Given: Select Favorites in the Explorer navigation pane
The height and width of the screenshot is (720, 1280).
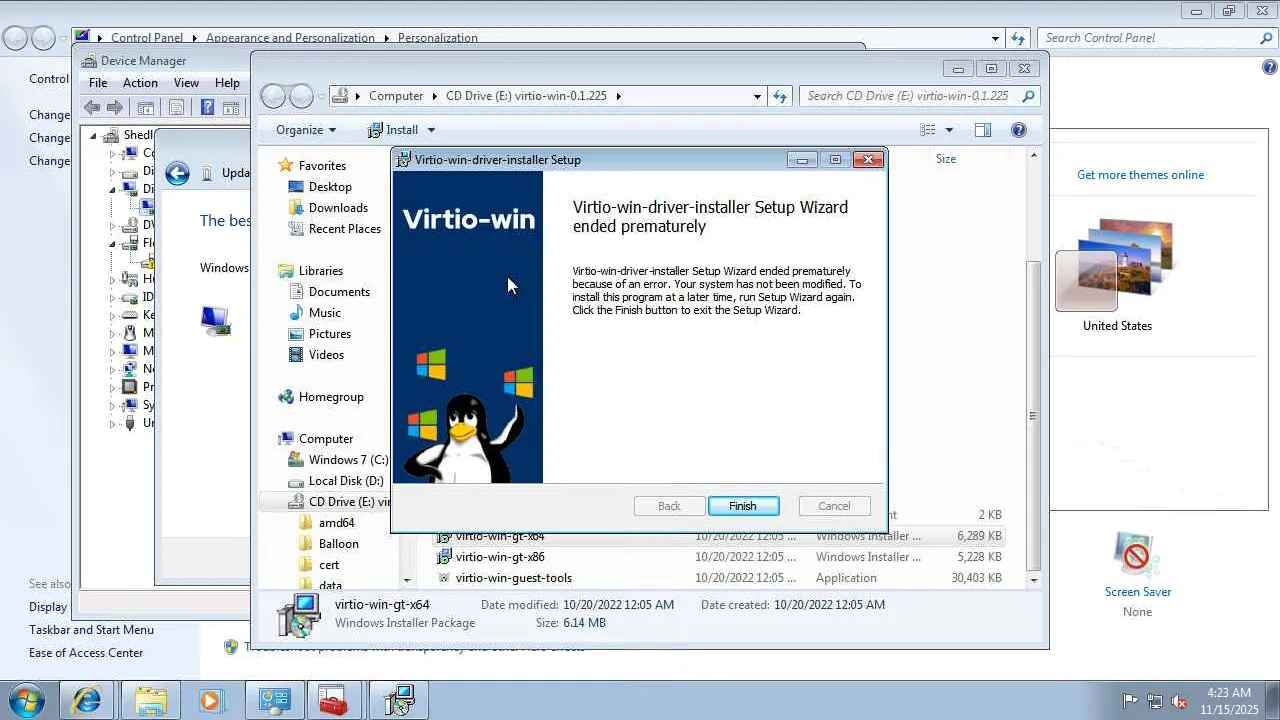Looking at the screenshot, I should coord(322,166).
